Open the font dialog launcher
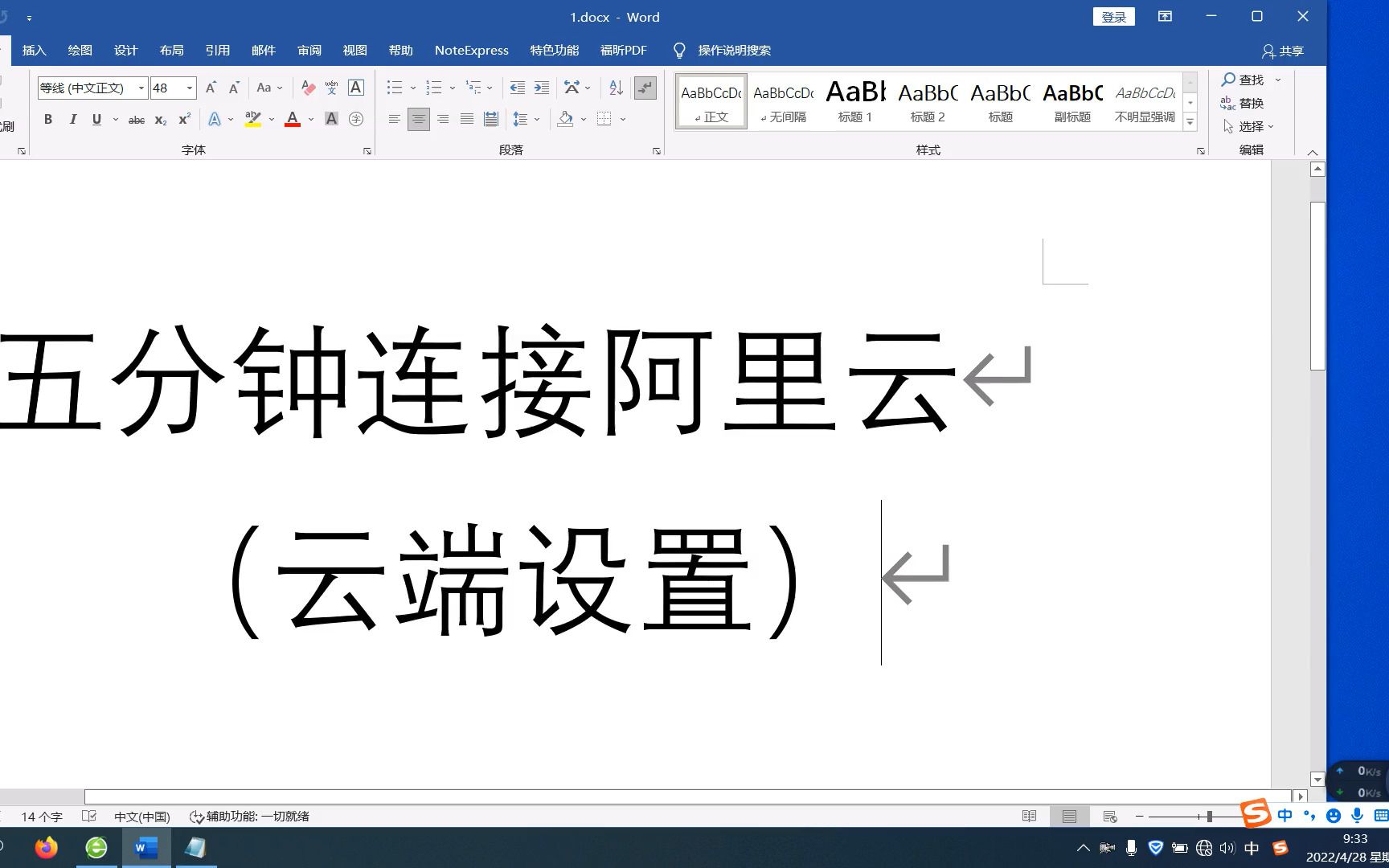 pos(367,151)
